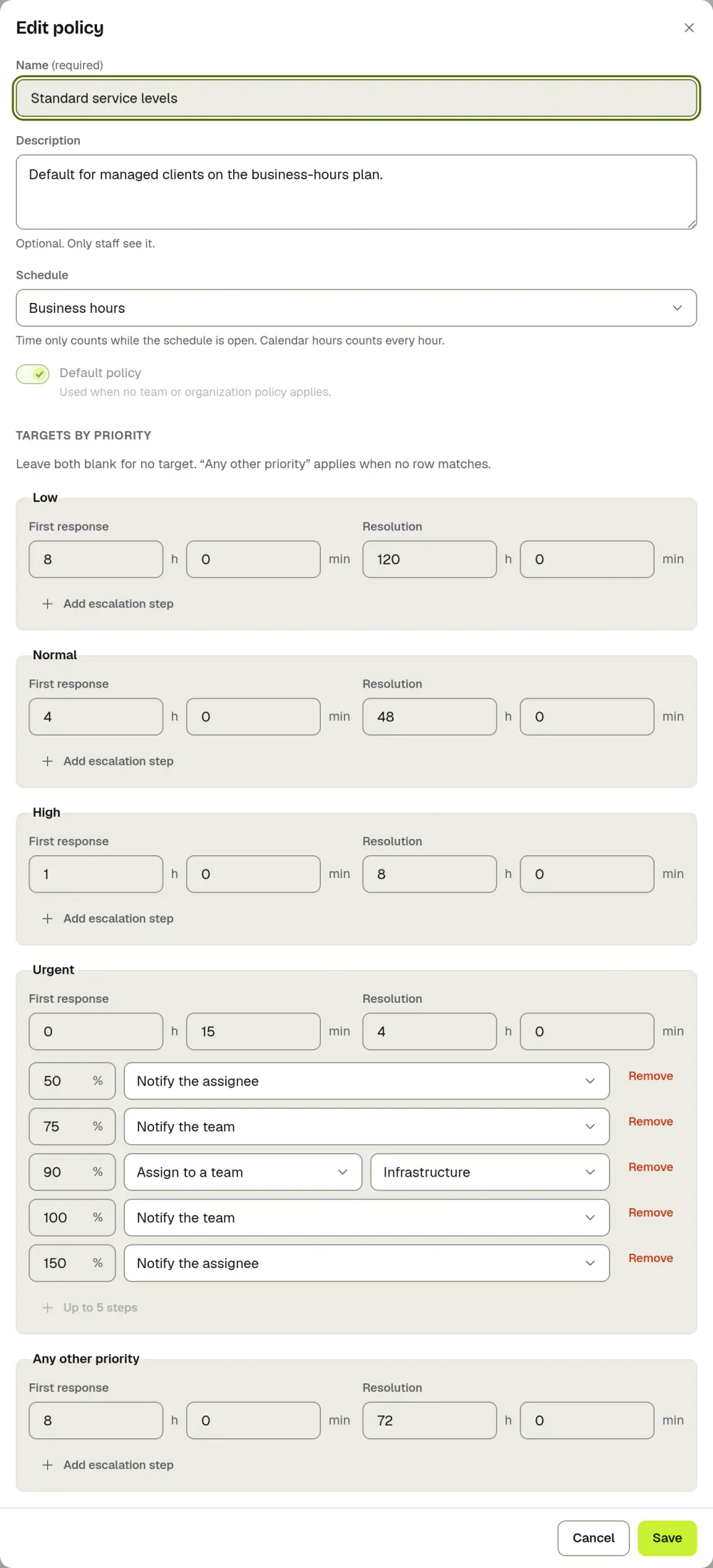Click Any other priority resolution minutes field
Viewport: 713px width, 1568px height.
tap(587, 1420)
